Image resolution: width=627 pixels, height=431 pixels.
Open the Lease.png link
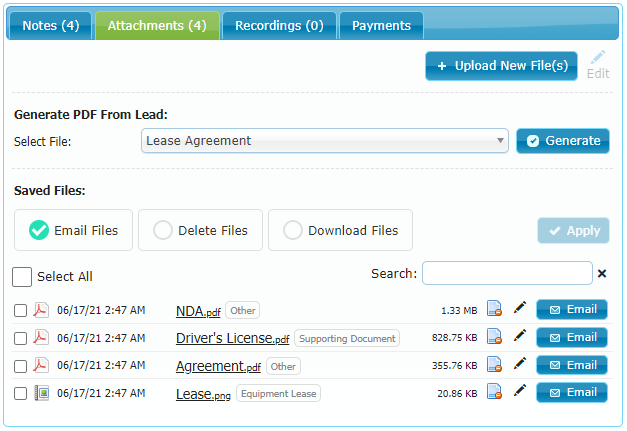click(x=204, y=394)
